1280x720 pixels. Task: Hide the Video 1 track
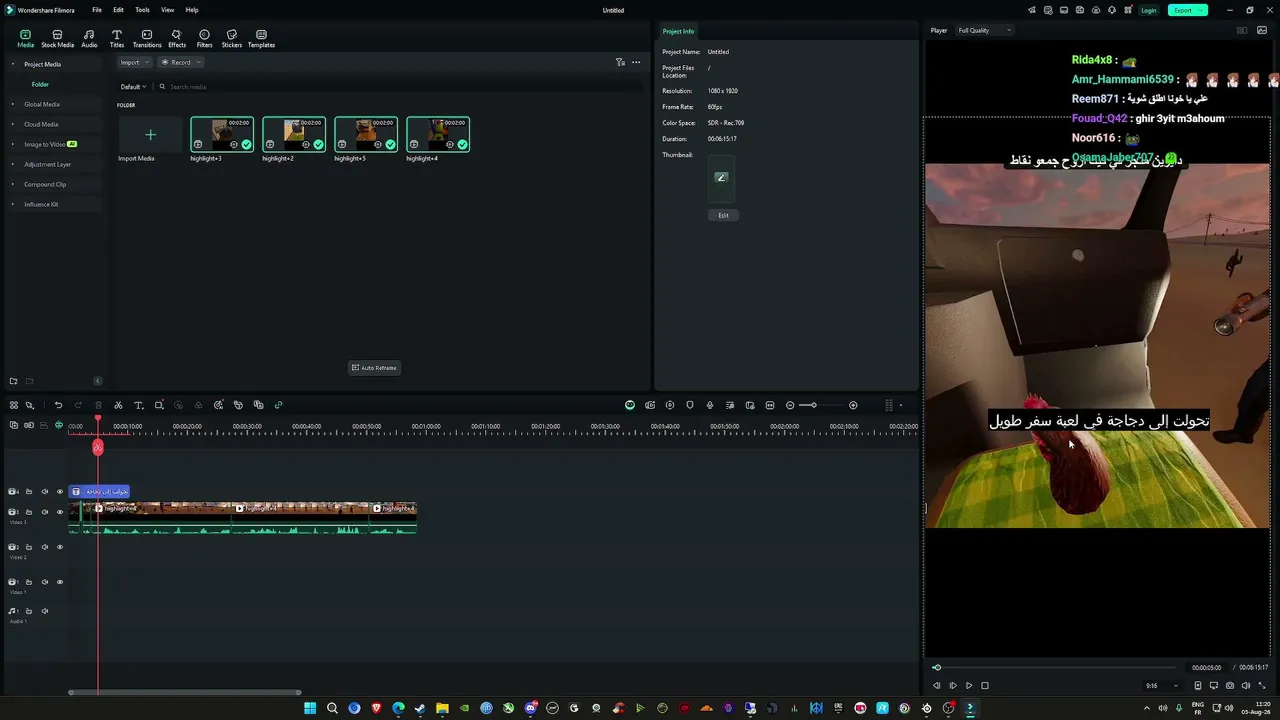click(60, 582)
